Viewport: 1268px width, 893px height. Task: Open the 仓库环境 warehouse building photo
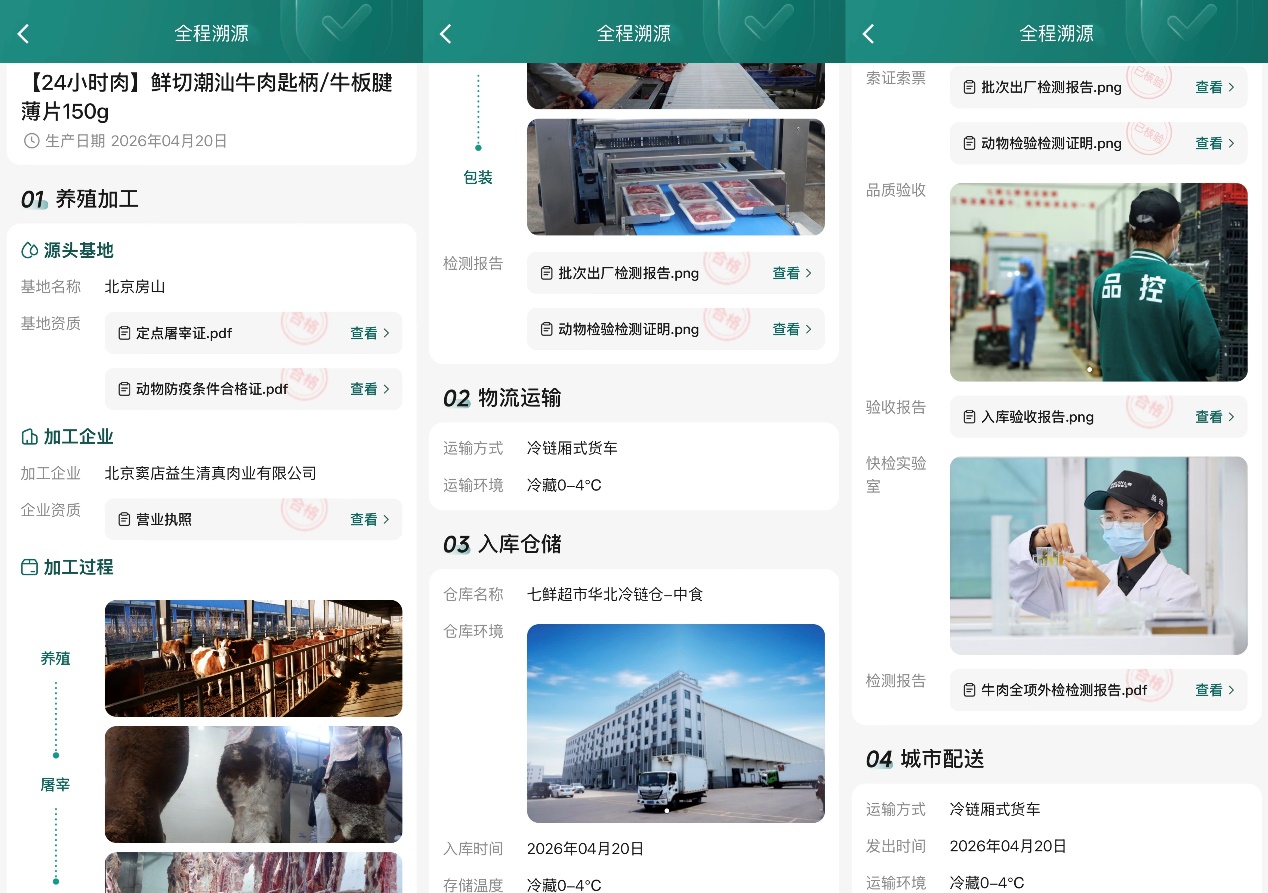(675, 723)
